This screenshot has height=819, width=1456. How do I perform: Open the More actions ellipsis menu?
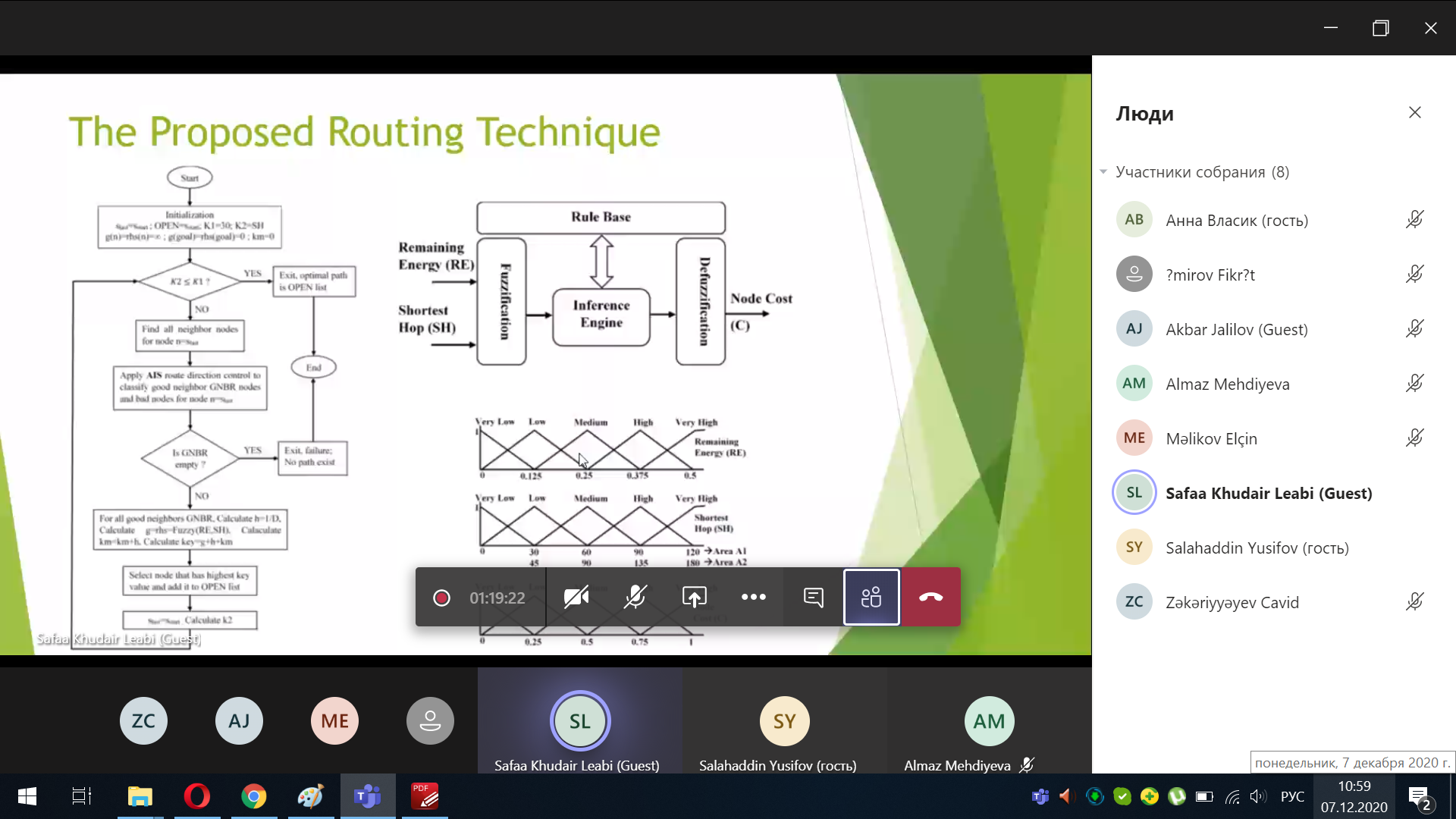tap(754, 598)
